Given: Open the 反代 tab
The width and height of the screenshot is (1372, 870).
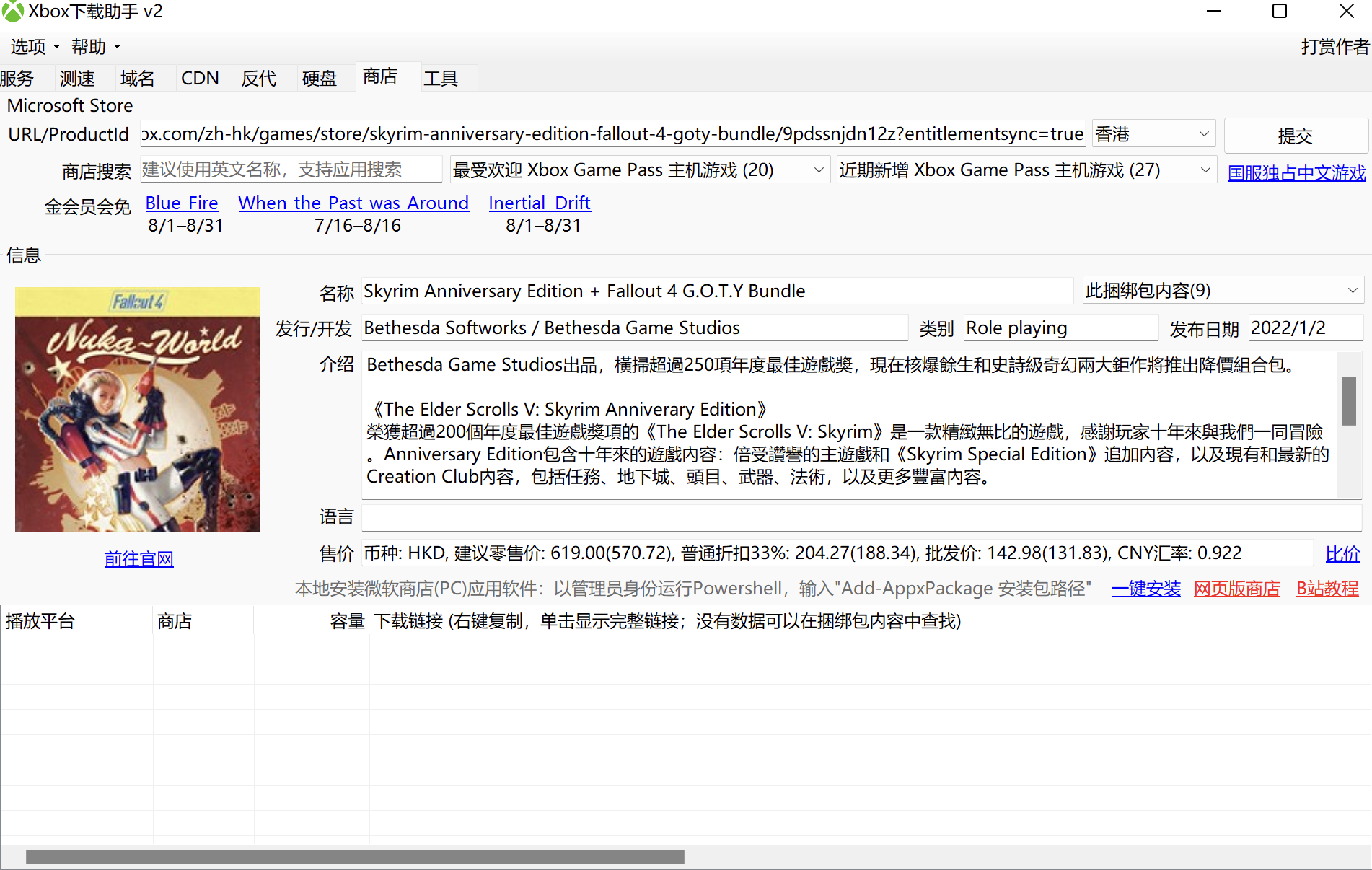Looking at the screenshot, I should click(x=258, y=78).
